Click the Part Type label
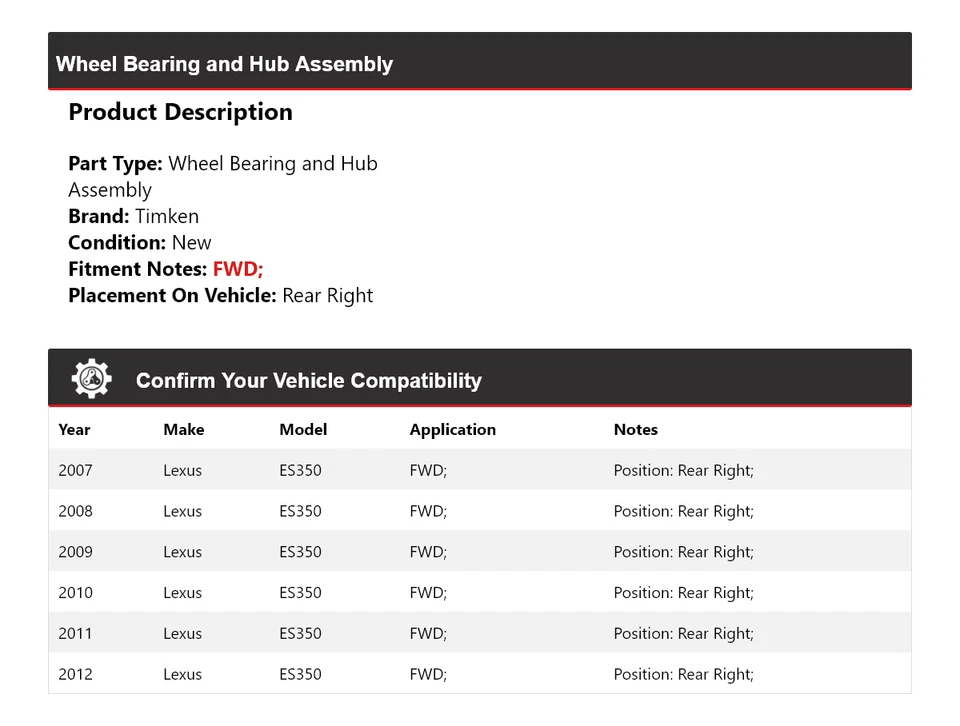The height and width of the screenshot is (726, 960). [115, 164]
